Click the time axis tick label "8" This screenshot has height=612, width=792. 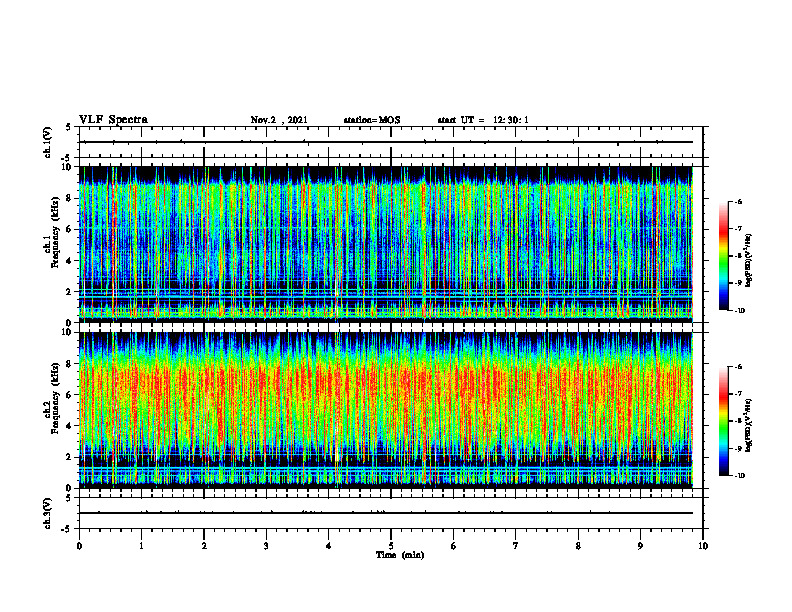(578, 546)
